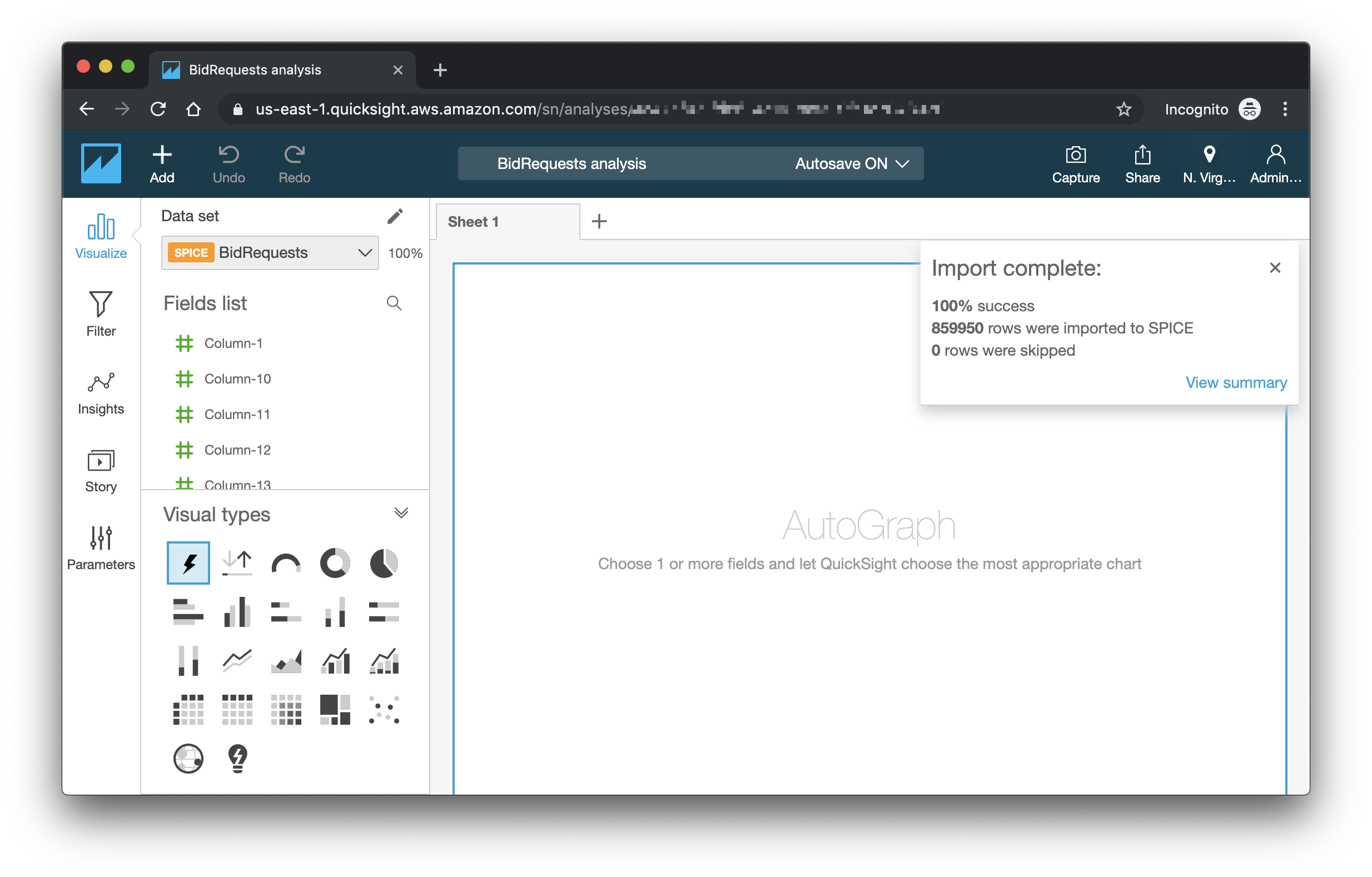Select the Column-10 field
Viewport: 1372px width, 877px height.
click(x=237, y=378)
